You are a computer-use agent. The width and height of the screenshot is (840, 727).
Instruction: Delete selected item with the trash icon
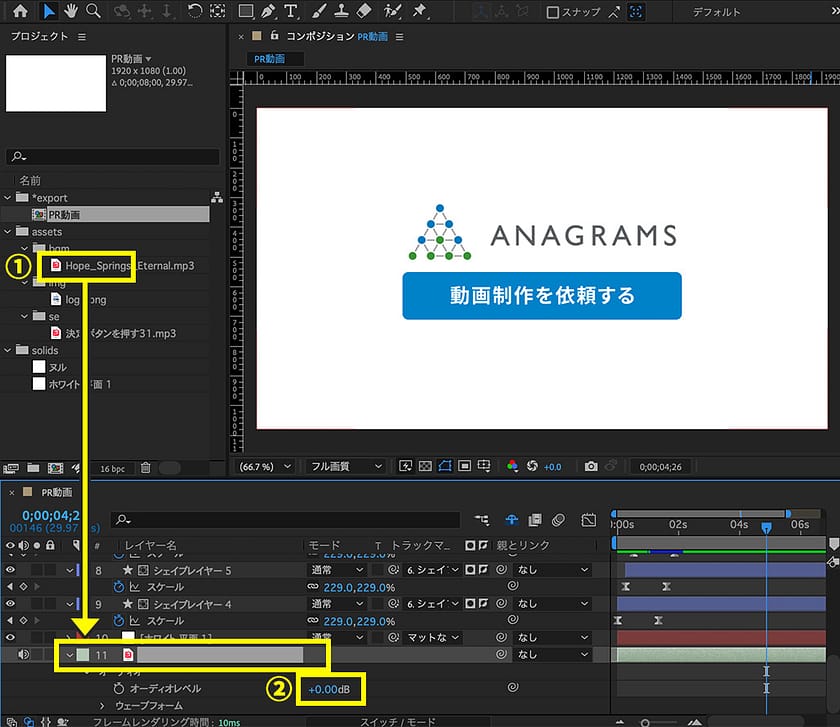point(146,467)
